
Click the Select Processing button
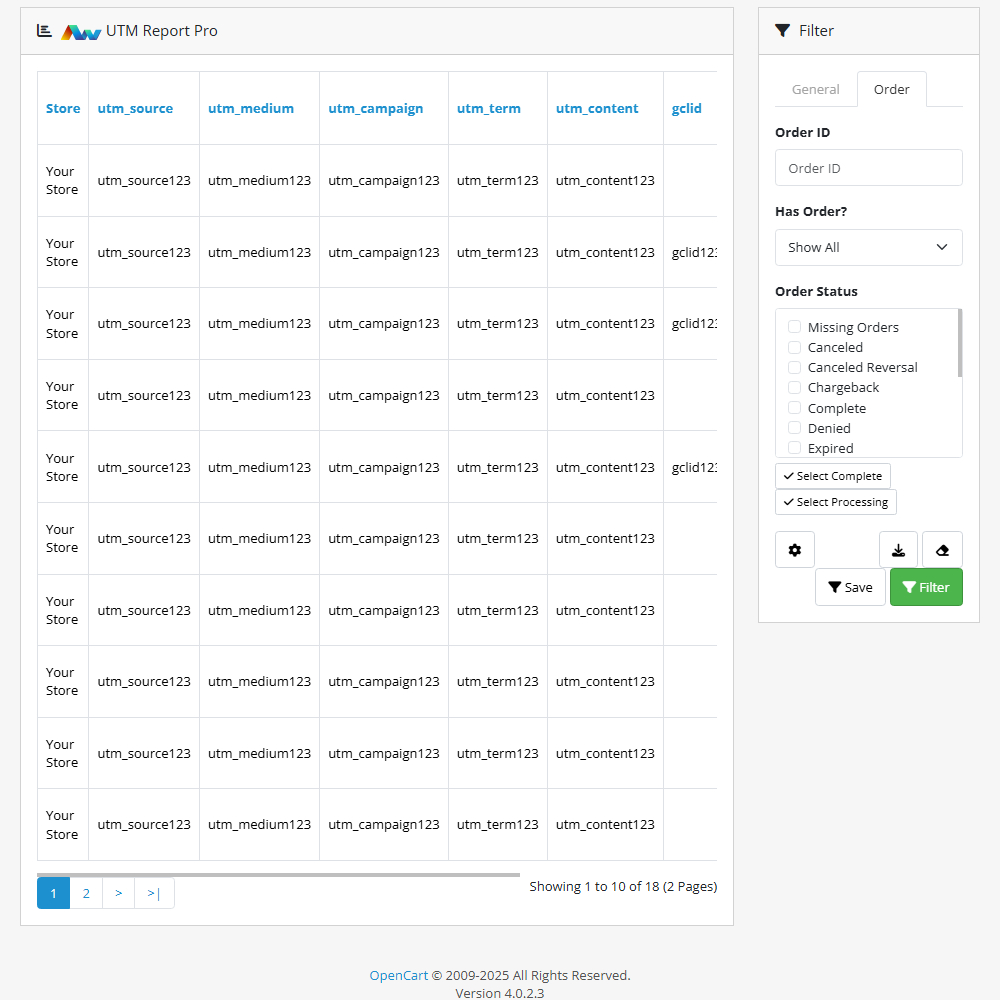(x=835, y=502)
